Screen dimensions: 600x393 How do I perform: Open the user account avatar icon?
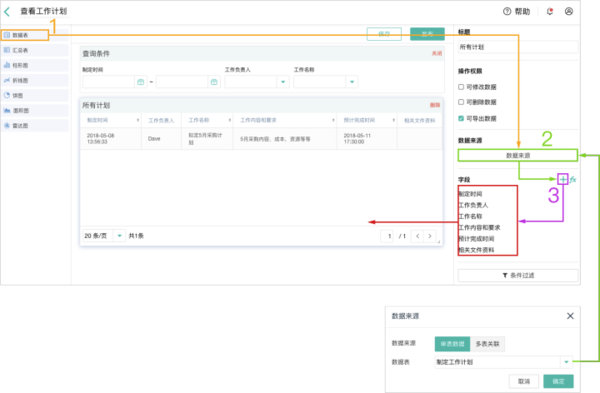(569, 11)
